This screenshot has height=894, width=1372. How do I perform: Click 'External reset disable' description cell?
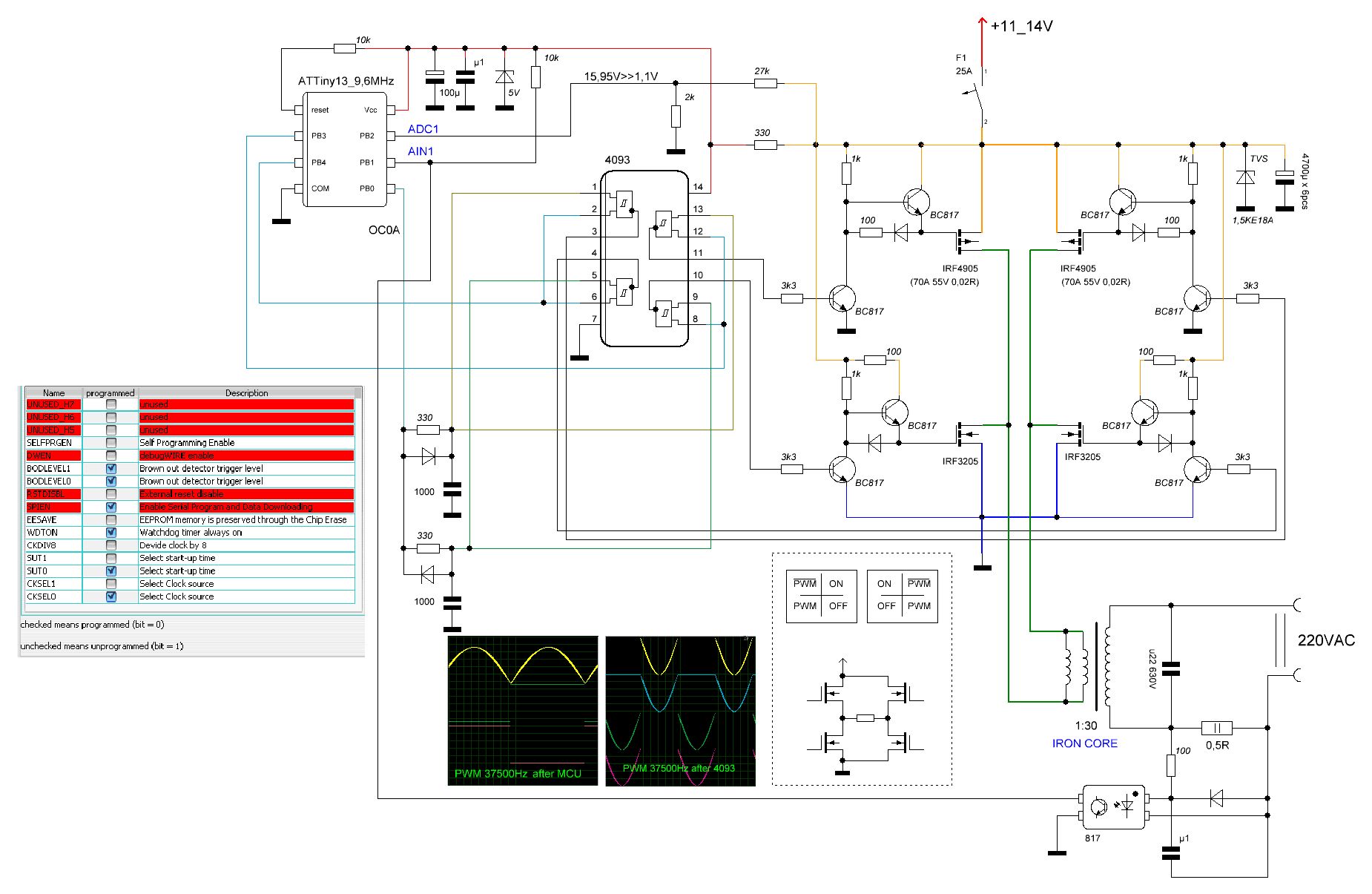pos(246,494)
